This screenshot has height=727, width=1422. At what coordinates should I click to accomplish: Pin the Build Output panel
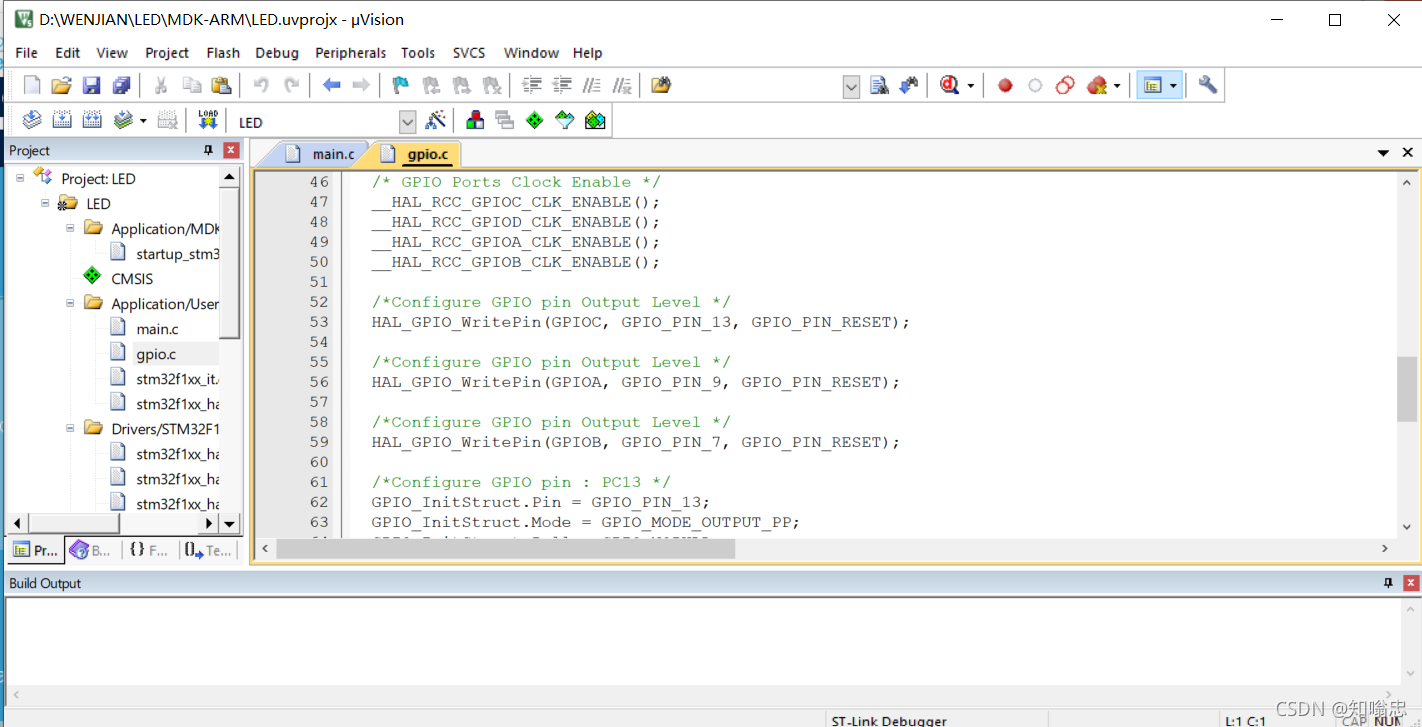coord(1388,583)
